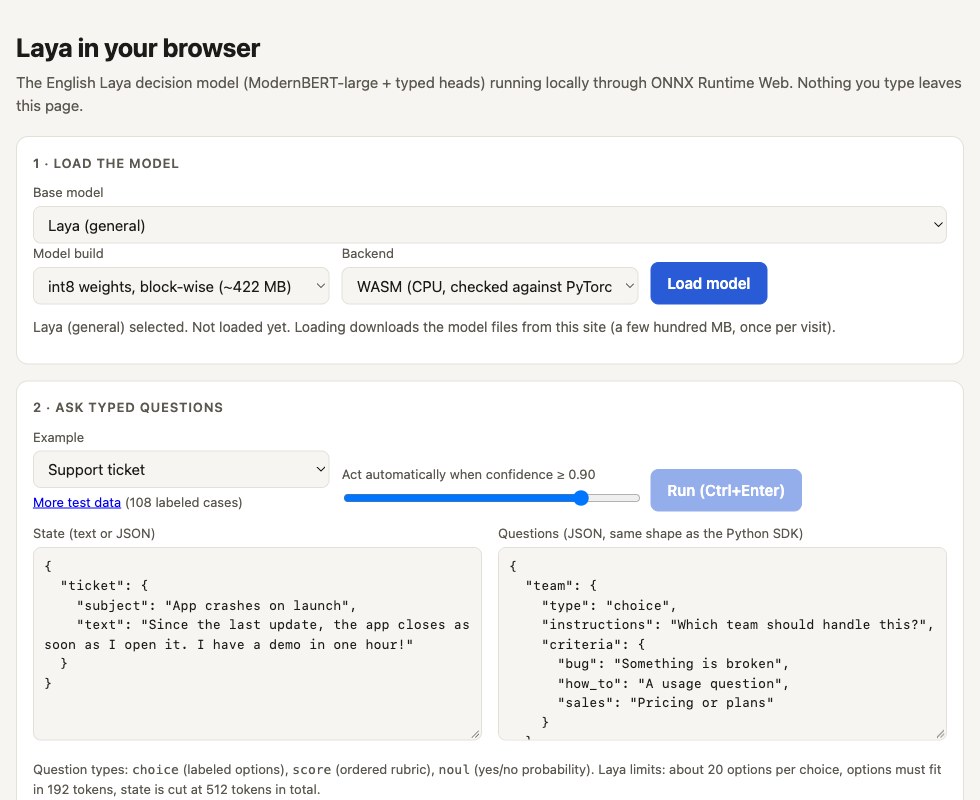This screenshot has width=980, height=800.
Task: Click the Questions (JSON, same shape) label
Action: (651, 534)
